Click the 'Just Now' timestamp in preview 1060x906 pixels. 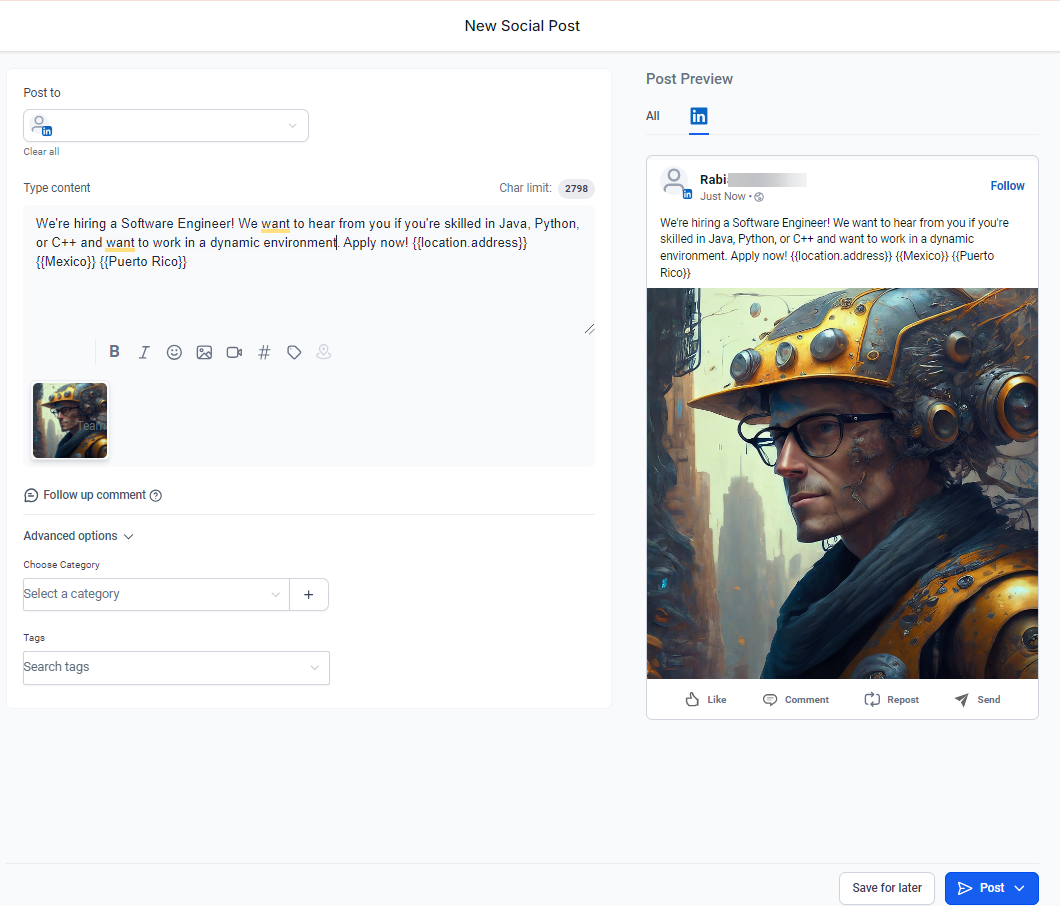pos(723,197)
